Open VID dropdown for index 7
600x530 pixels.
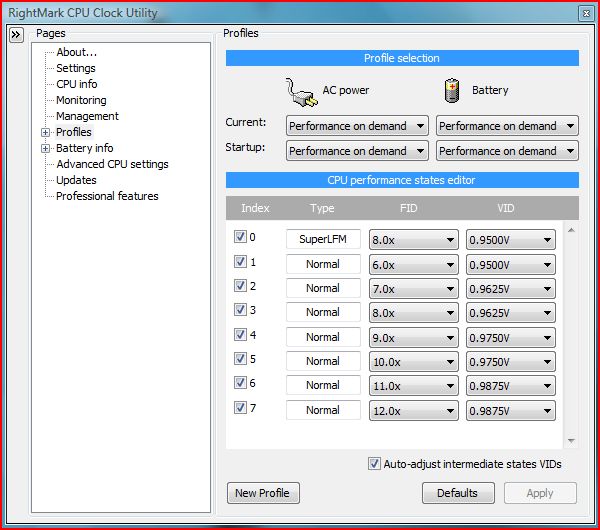511,411
